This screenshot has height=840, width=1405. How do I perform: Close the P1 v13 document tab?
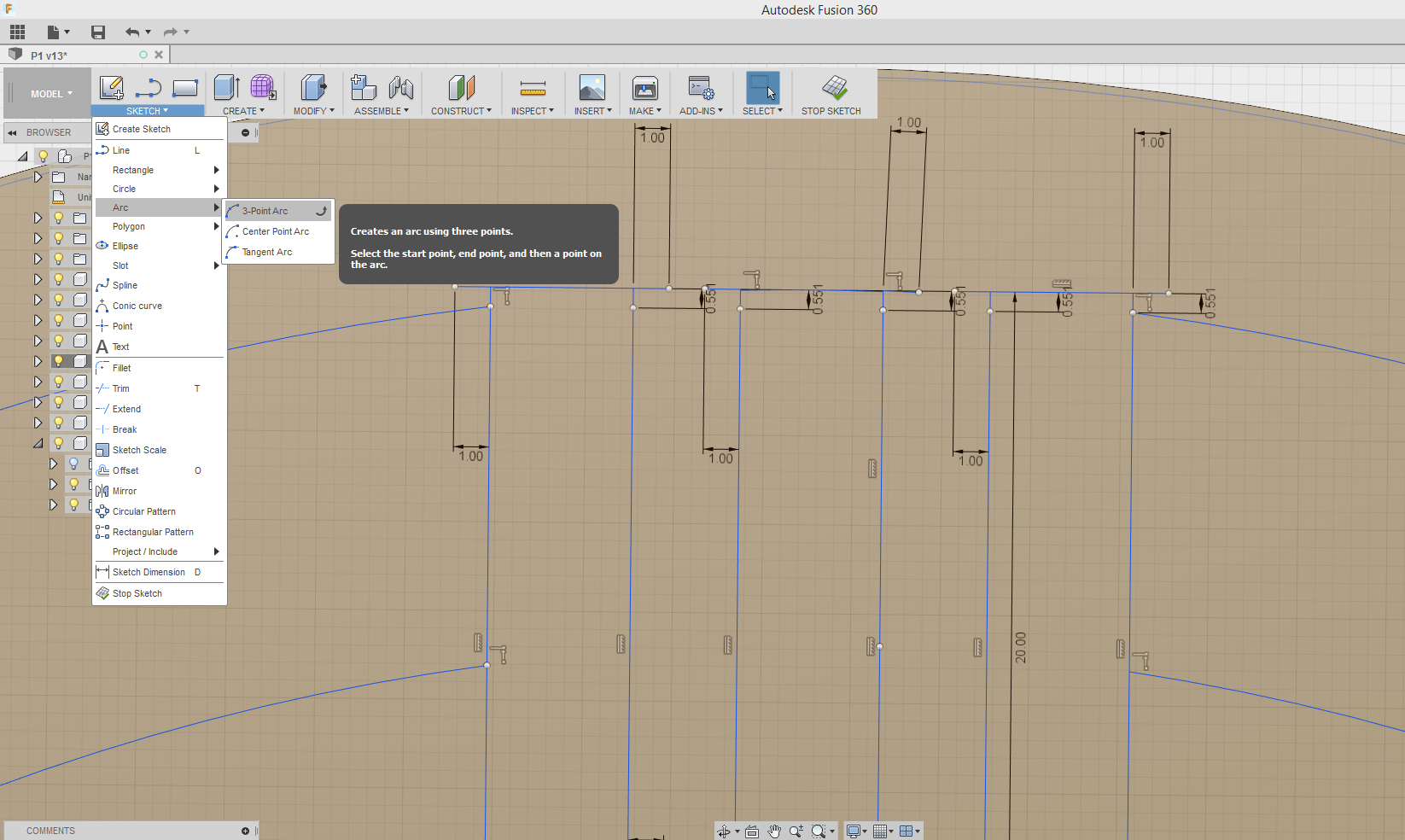click(159, 55)
